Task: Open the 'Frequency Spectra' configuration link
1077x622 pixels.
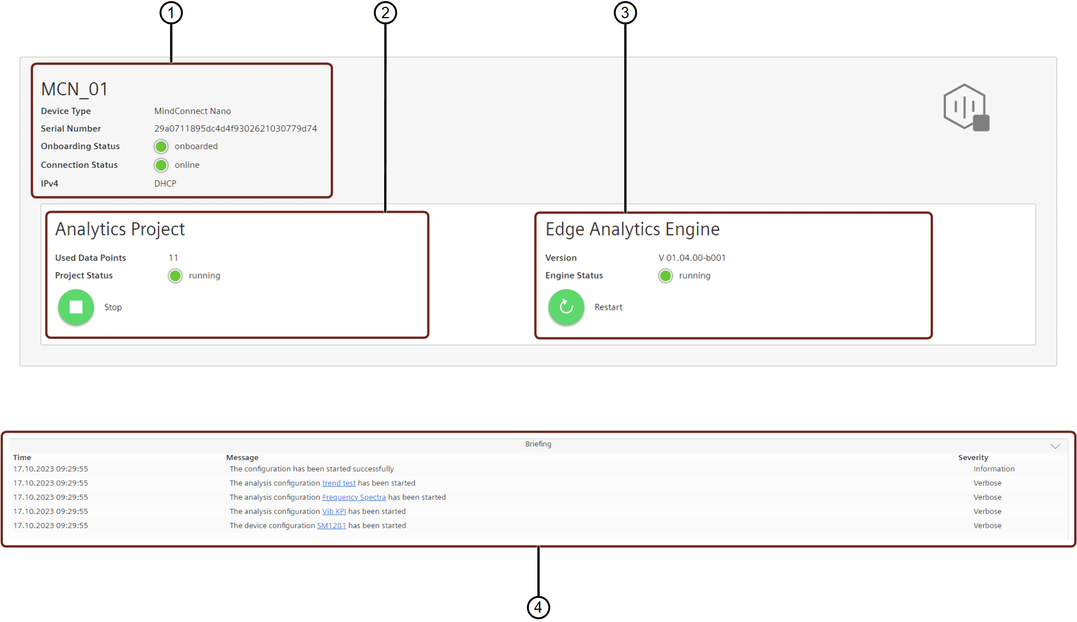Action: (x=354, y=497)
